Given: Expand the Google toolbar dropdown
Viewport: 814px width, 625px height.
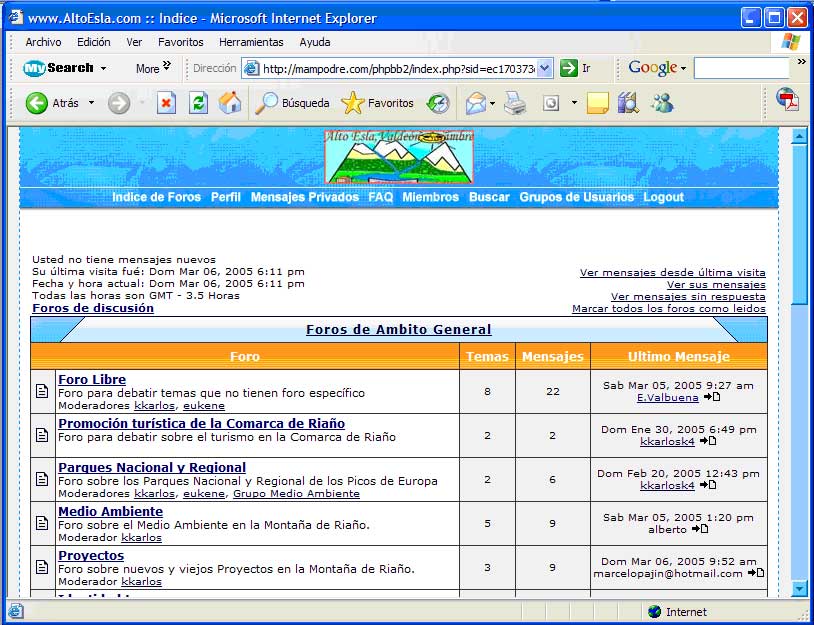Looking at the screenshot, I should [x=684, y=68].
